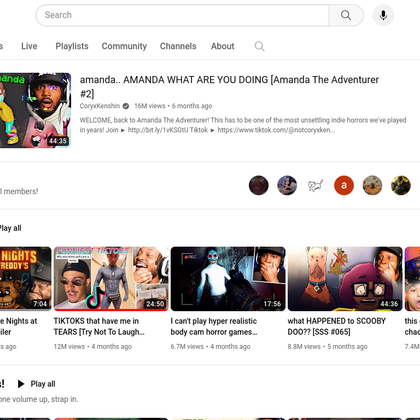Click the play triangle next to Play all

point(21,384)
